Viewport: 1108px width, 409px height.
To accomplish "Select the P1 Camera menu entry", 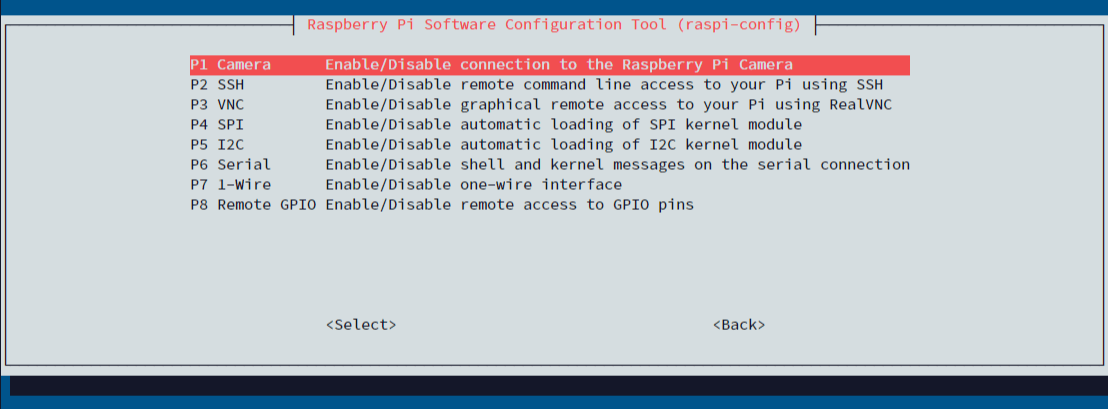I will [550, 65].
